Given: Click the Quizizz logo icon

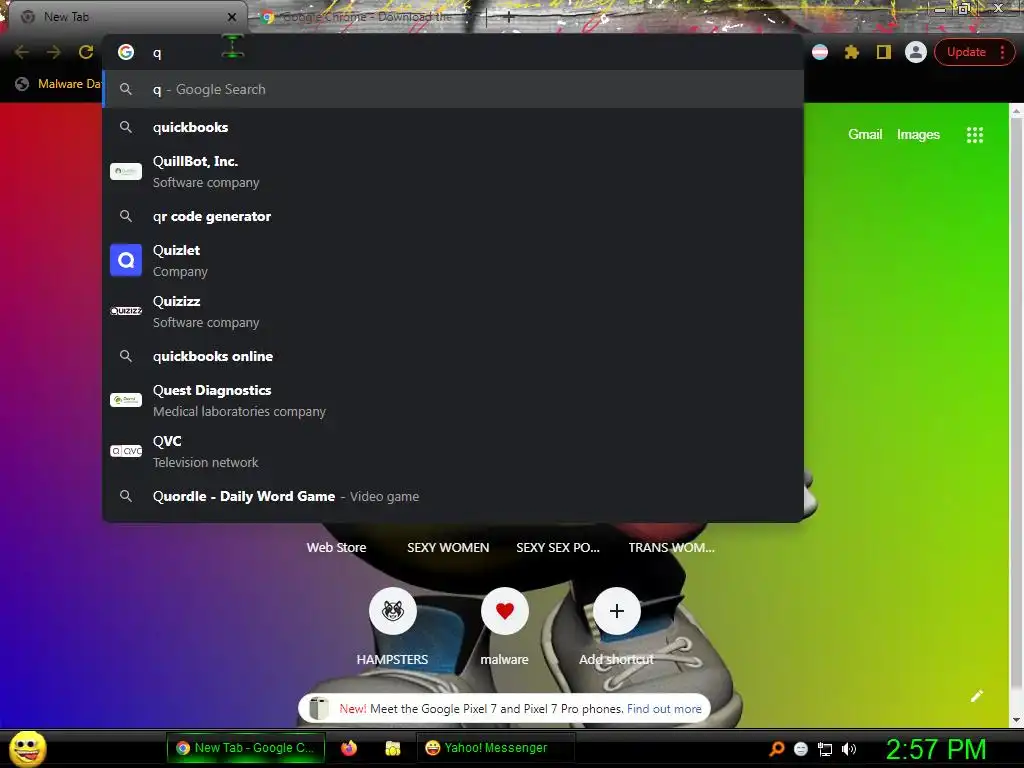Looking at the screenshot, I should coord(126,311).
